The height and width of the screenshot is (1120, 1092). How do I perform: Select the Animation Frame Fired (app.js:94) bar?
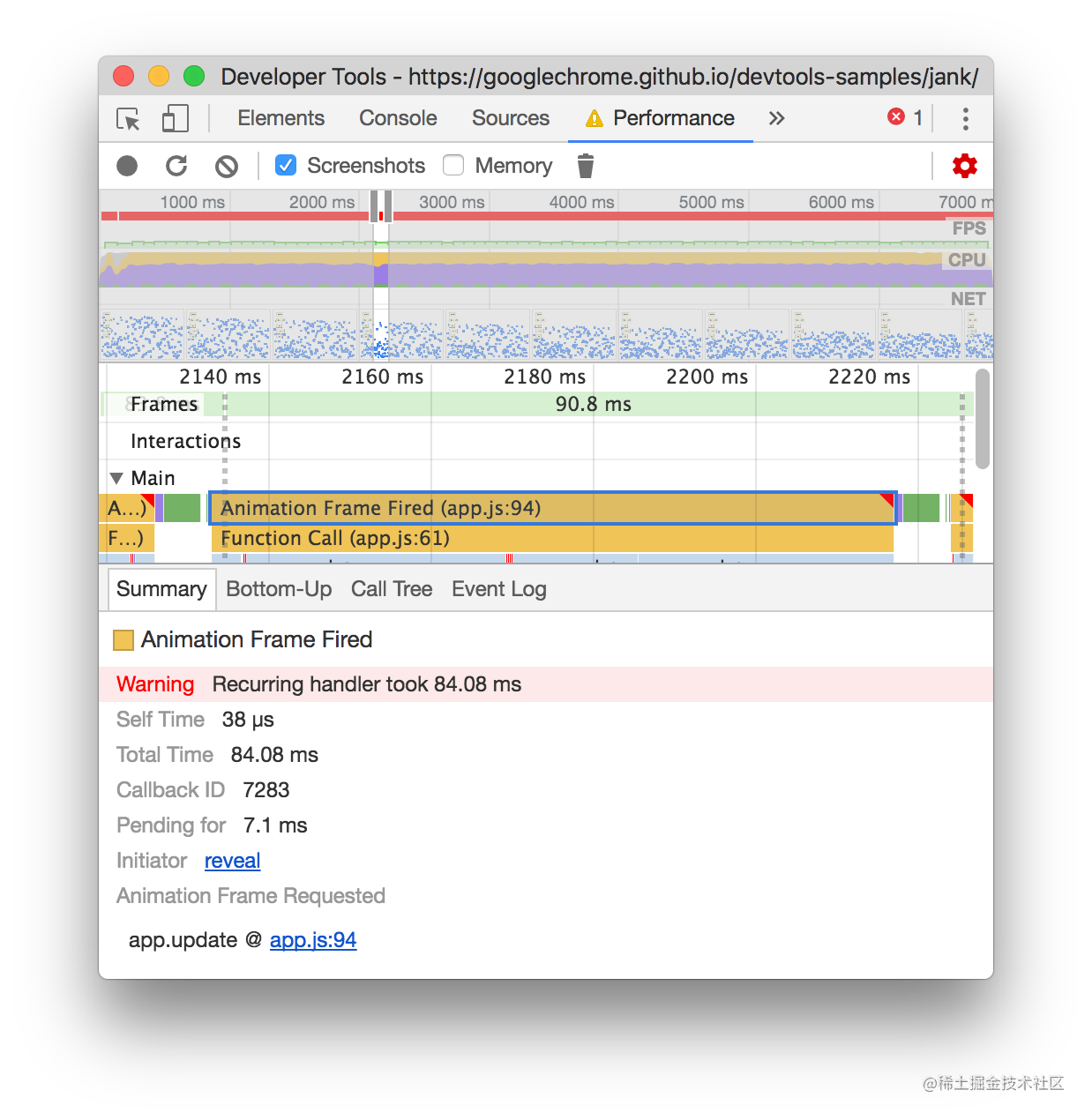click(553, 508)
